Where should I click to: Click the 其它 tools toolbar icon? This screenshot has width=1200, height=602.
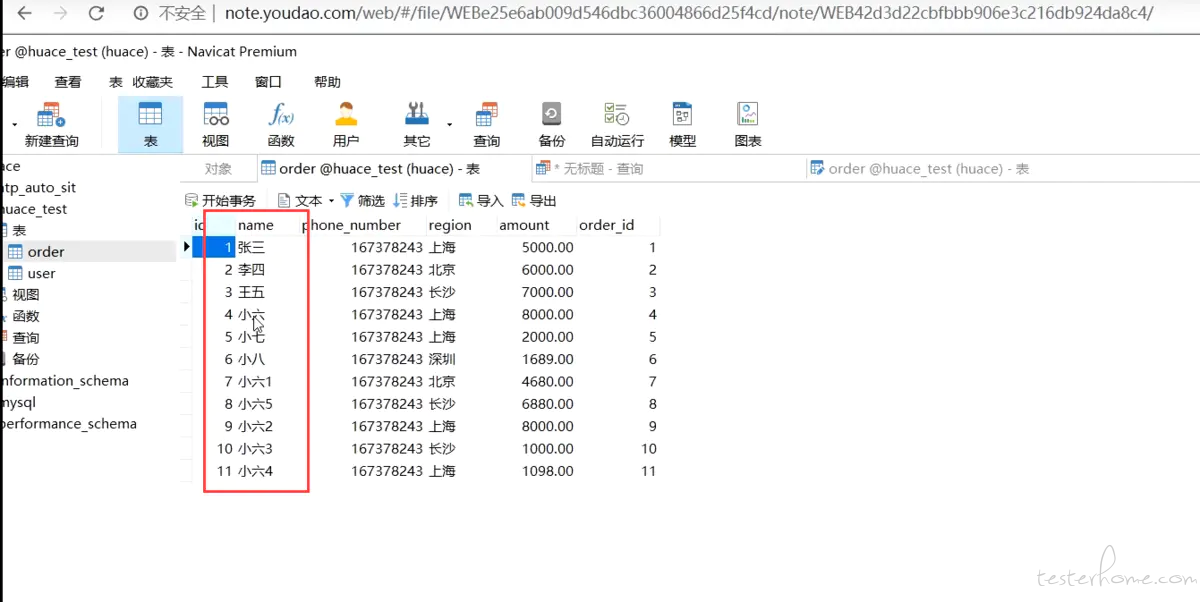coord(417,124)
